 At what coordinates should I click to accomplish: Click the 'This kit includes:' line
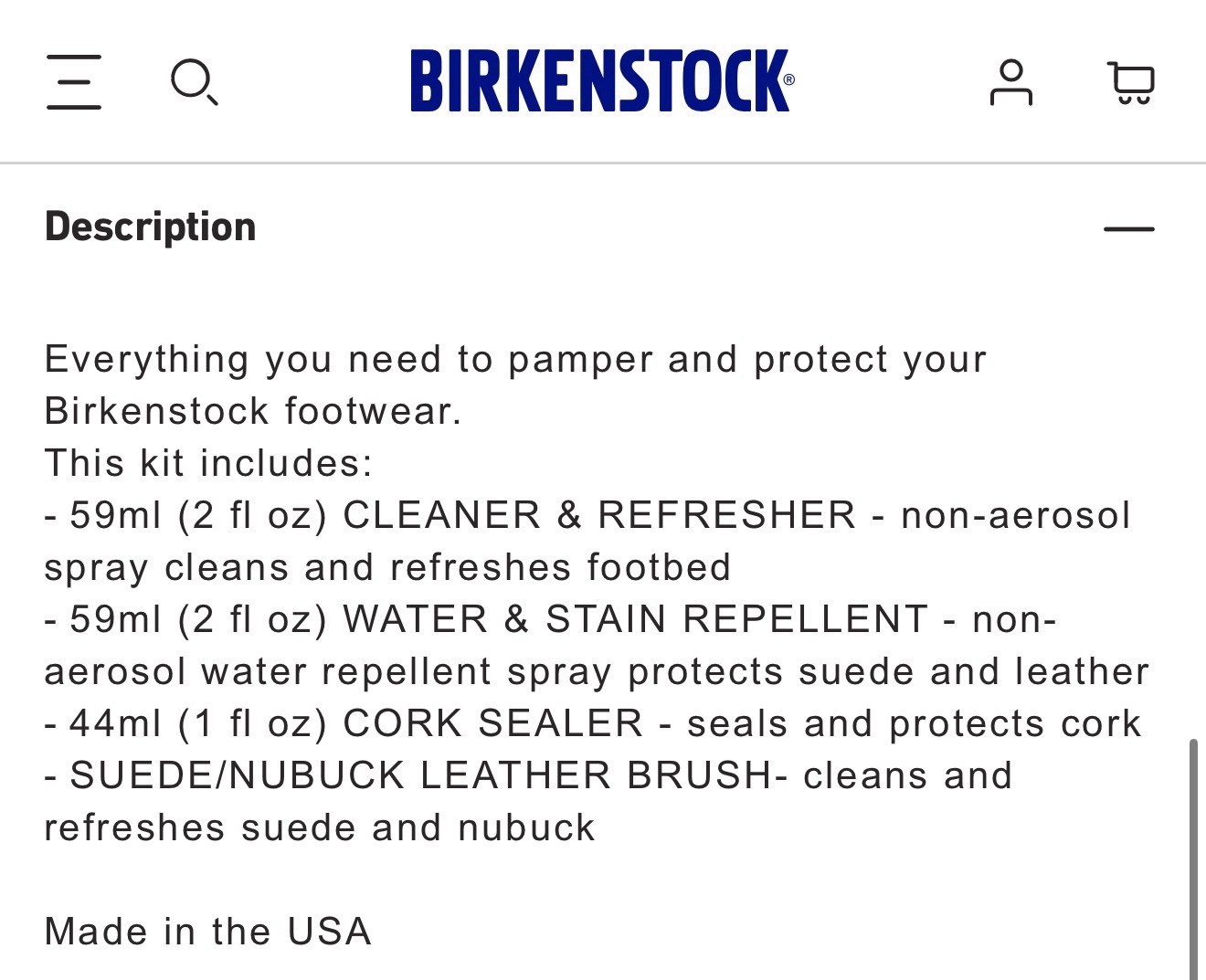(x=209, y=463)
